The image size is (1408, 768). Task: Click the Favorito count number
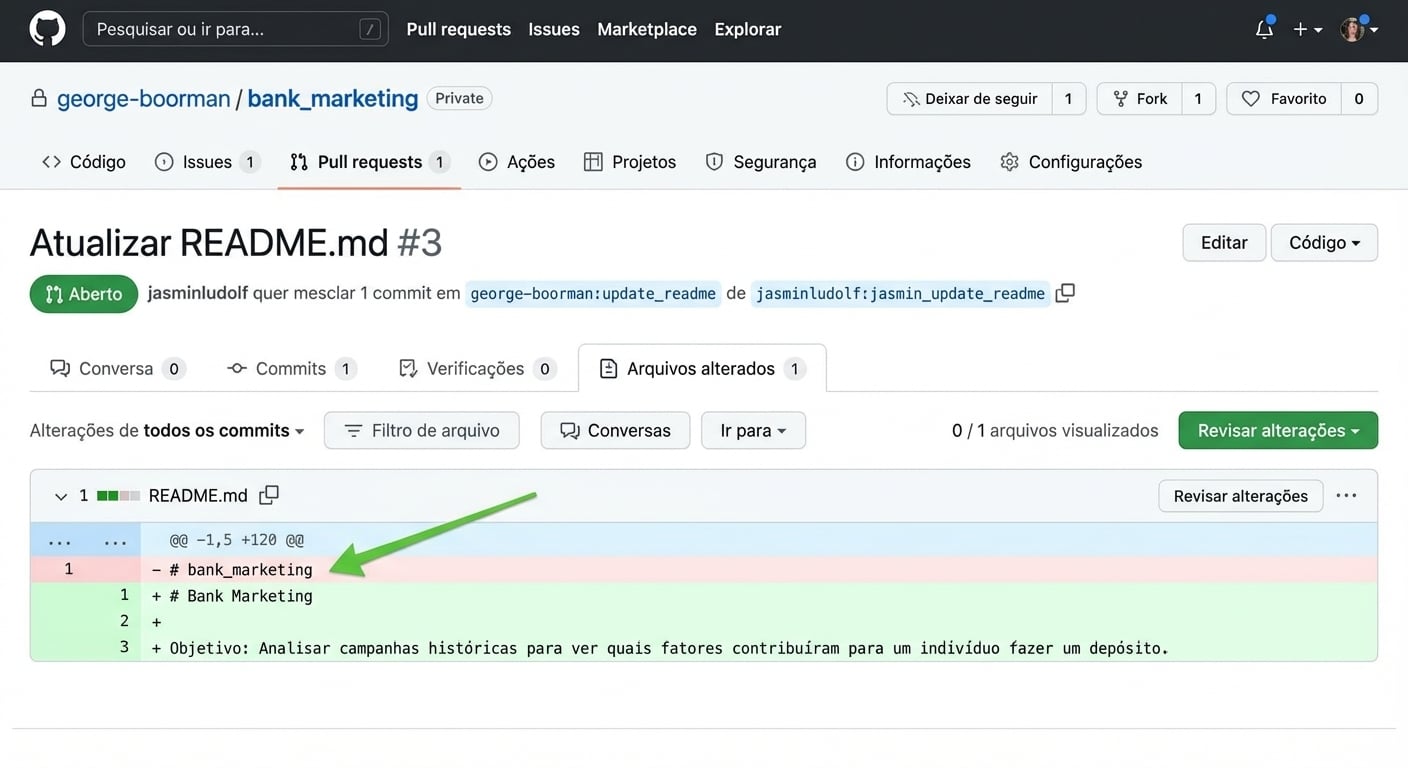(x=1359, y=99)
